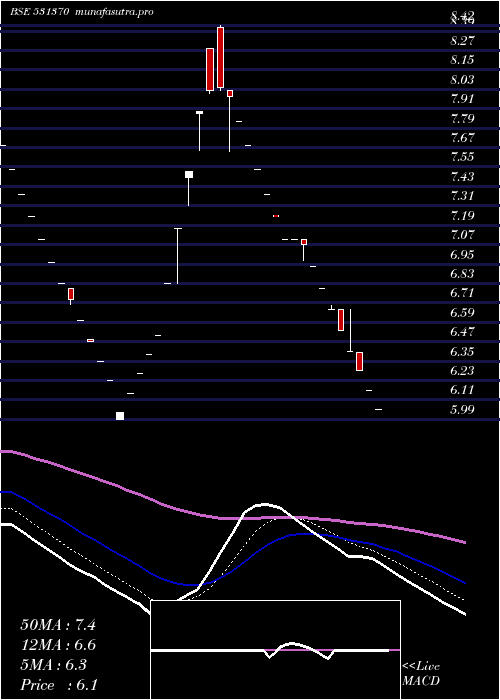Screen dimensions: 500x700
Task: Click the 8.03 price level label
Action: pos(462,80)
